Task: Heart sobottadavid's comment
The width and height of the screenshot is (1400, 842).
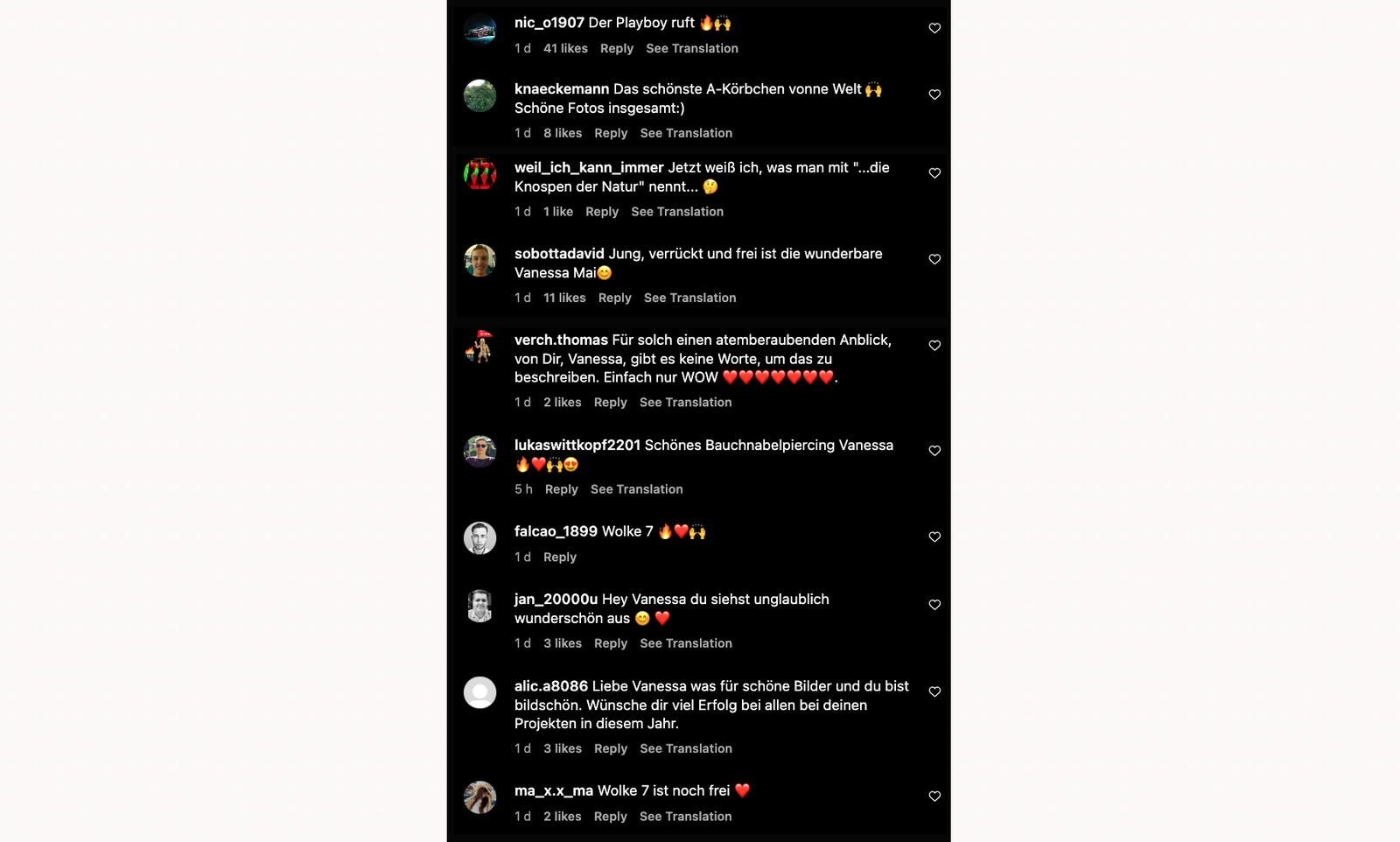Action: [934, 260]
